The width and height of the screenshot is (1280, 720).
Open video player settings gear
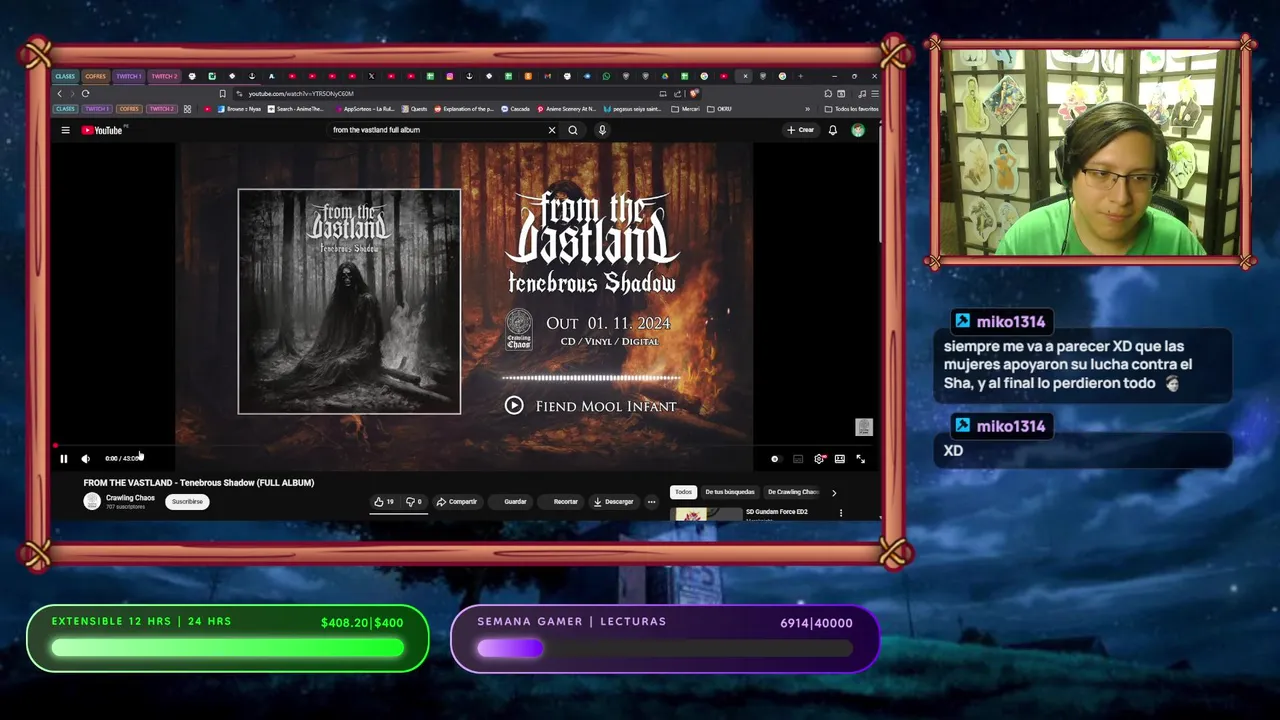819,459
